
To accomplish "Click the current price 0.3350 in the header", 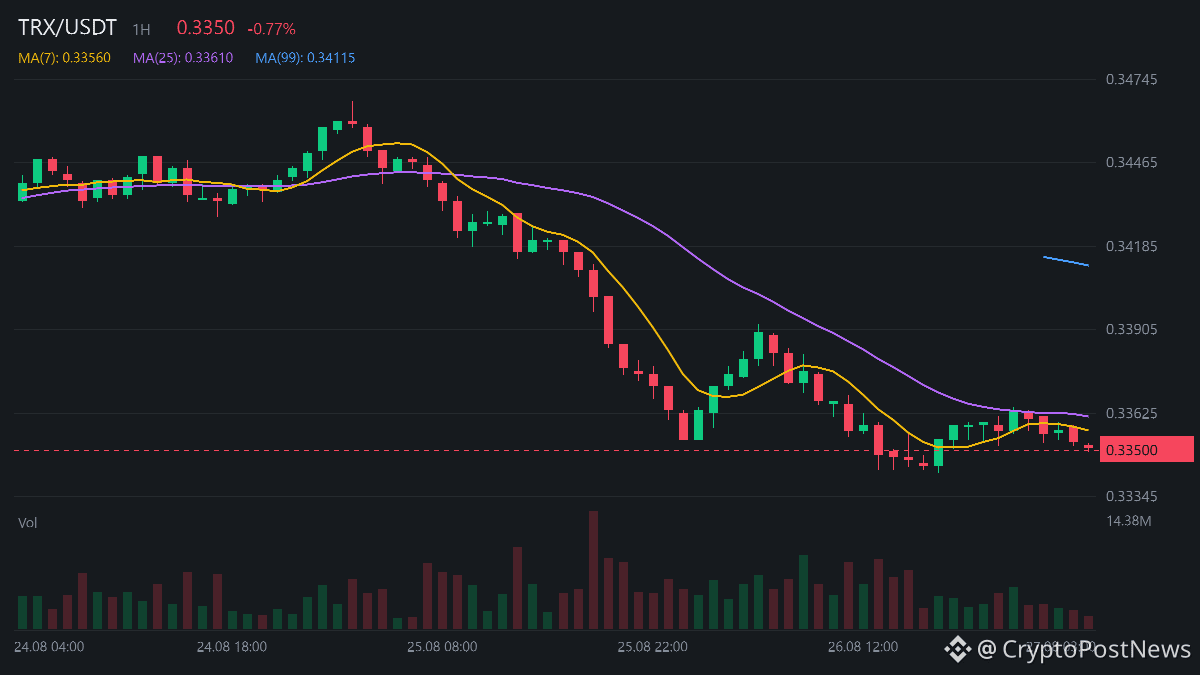I will tap(206, 29).
